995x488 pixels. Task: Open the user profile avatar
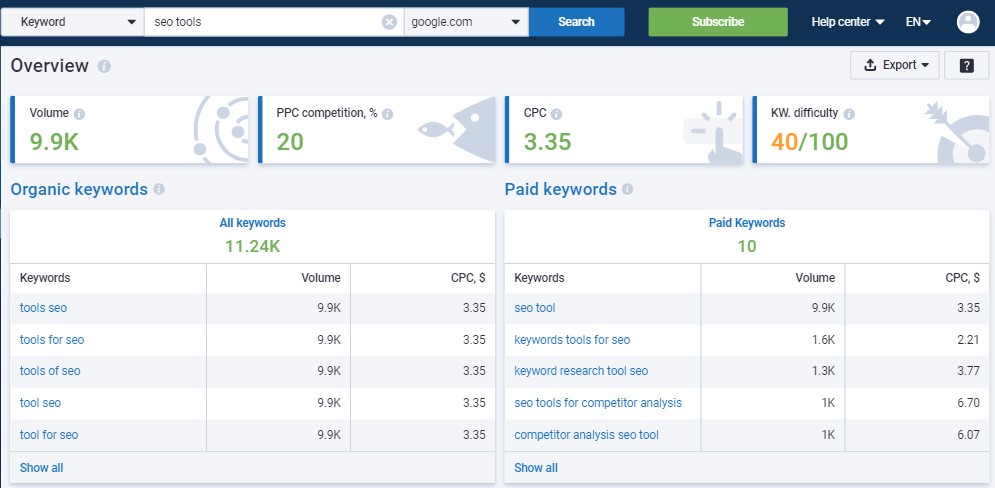point(968,22)
